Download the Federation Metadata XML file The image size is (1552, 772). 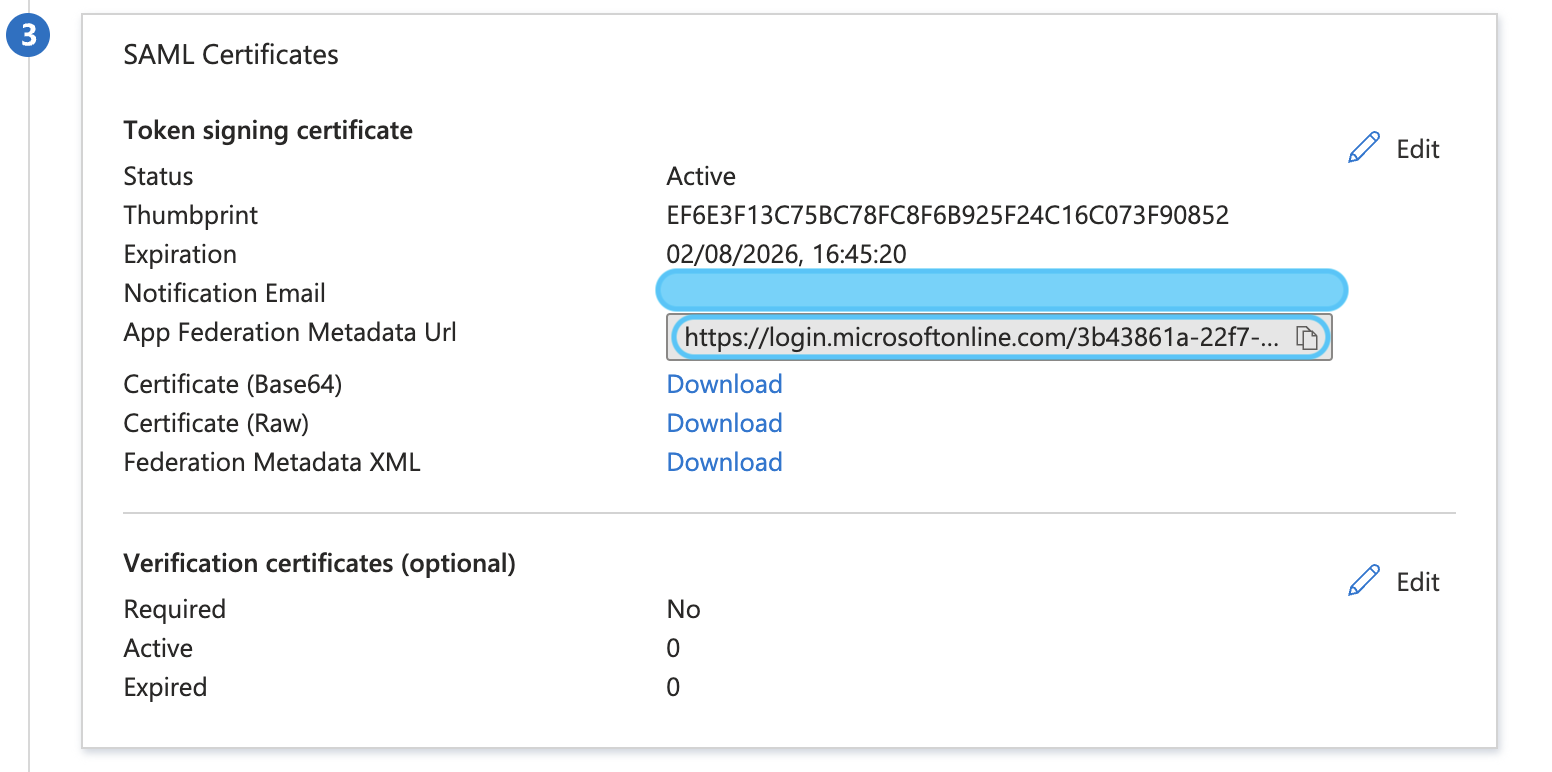pos(724,462)
